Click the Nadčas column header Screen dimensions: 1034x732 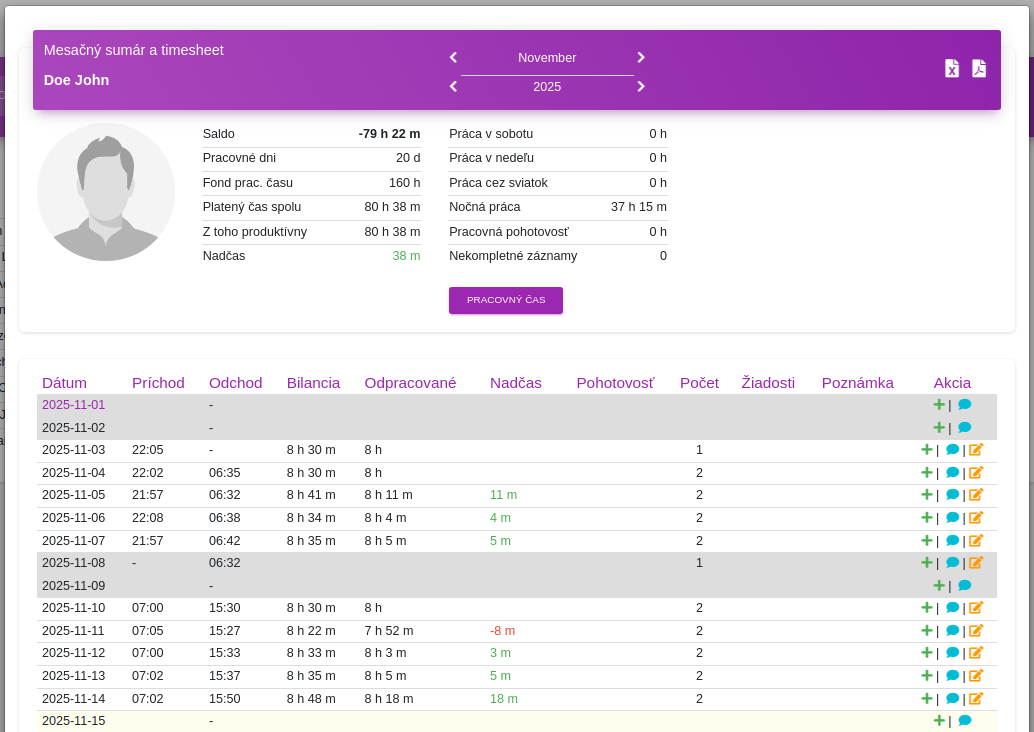516,383
